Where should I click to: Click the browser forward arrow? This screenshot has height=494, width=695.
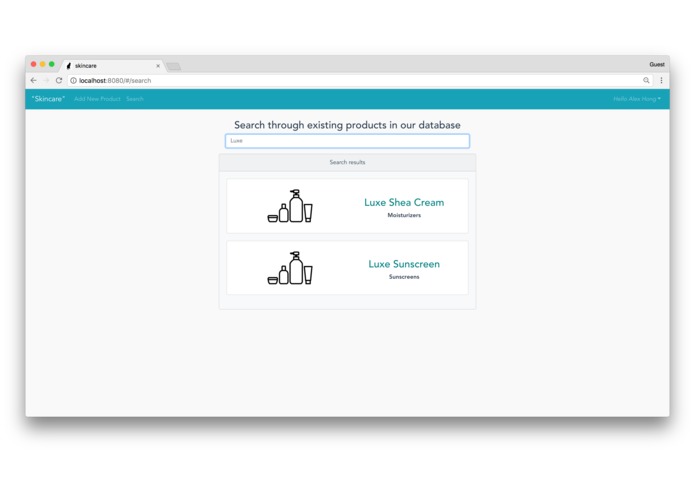[x=46, y=80]
